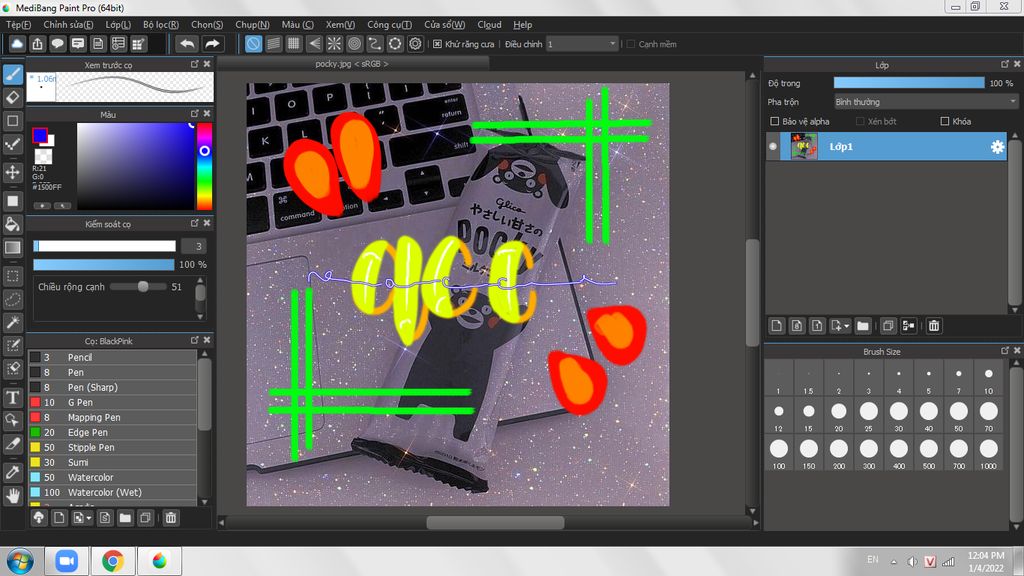Screen dimensions: 1024x576
Task: Open Chrome from the taskbar
Action: tap(113, 561)
